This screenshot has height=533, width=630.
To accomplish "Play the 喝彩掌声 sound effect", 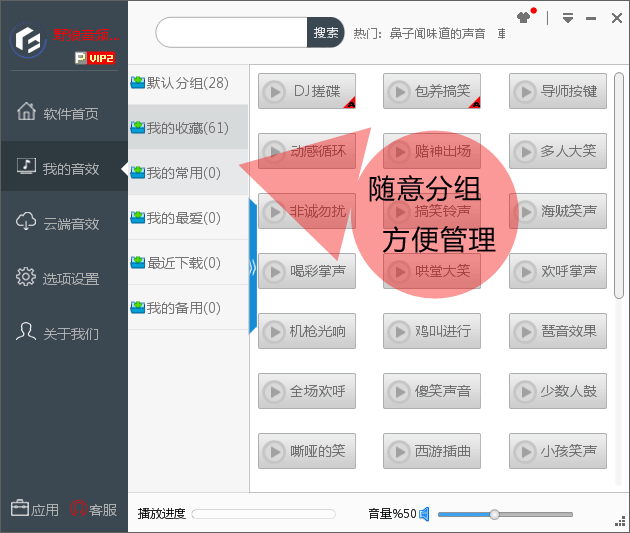I will [x=307, y=271].
